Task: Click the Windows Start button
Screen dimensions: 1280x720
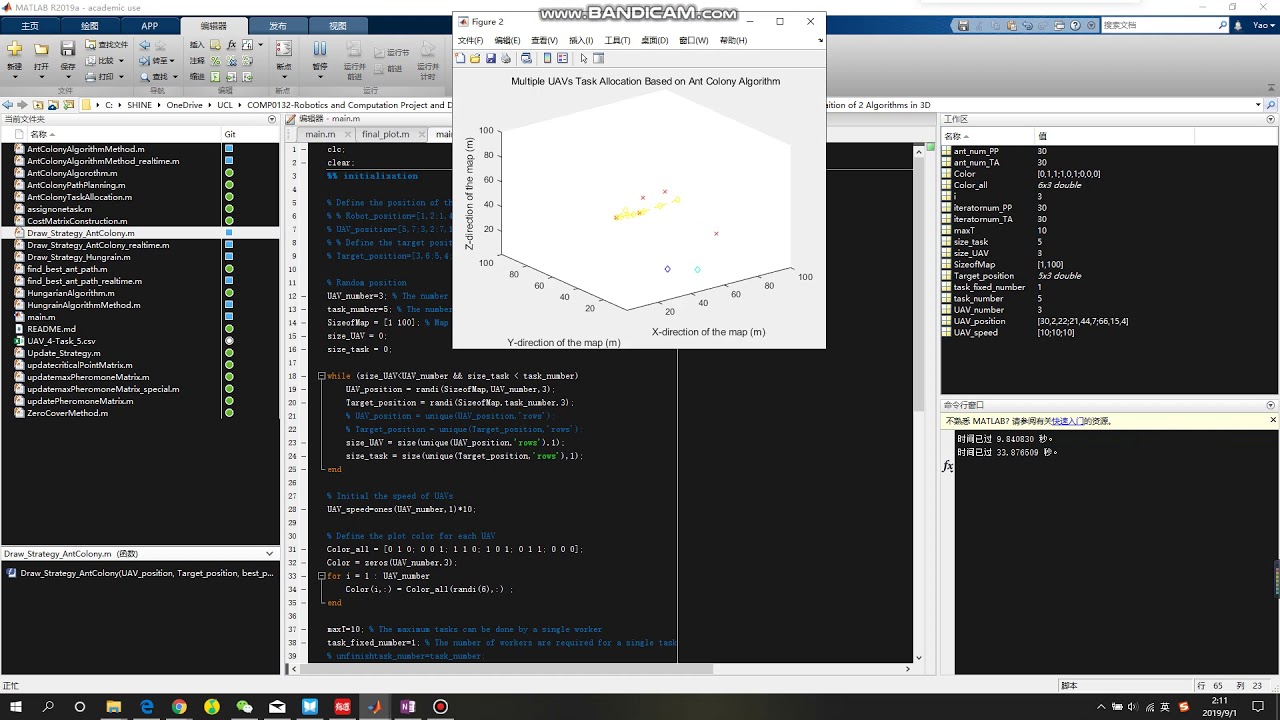Action: tap(14, 706)
